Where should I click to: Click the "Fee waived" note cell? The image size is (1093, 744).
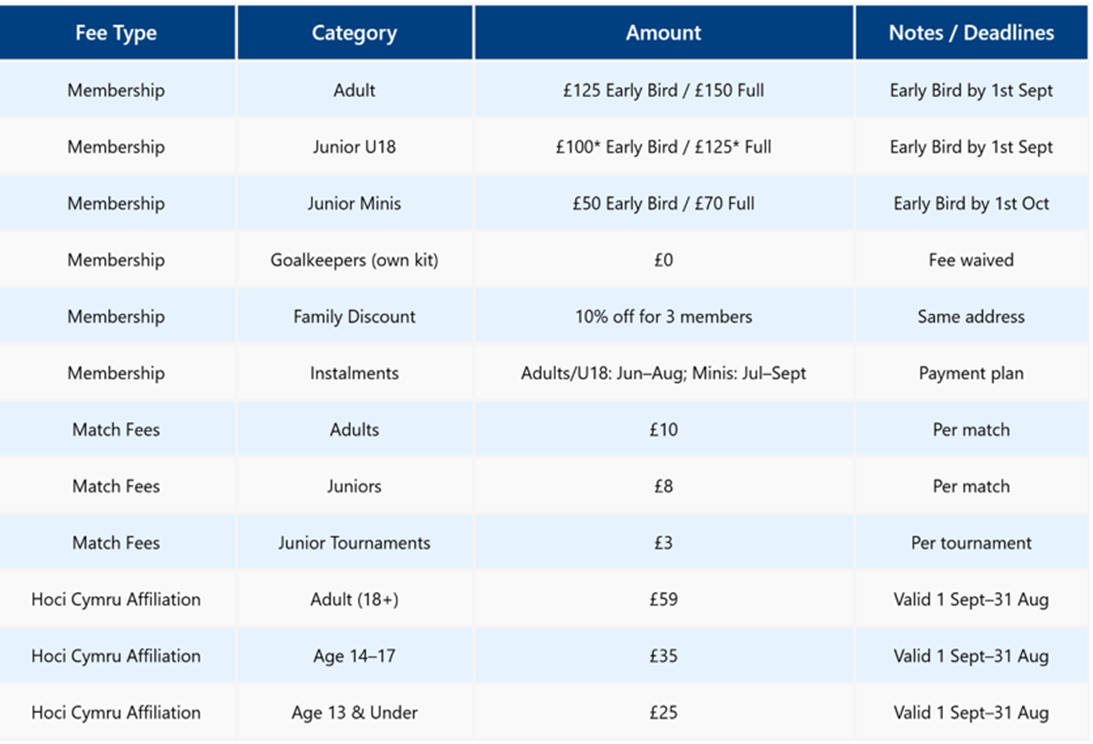[x=971, y=260]
